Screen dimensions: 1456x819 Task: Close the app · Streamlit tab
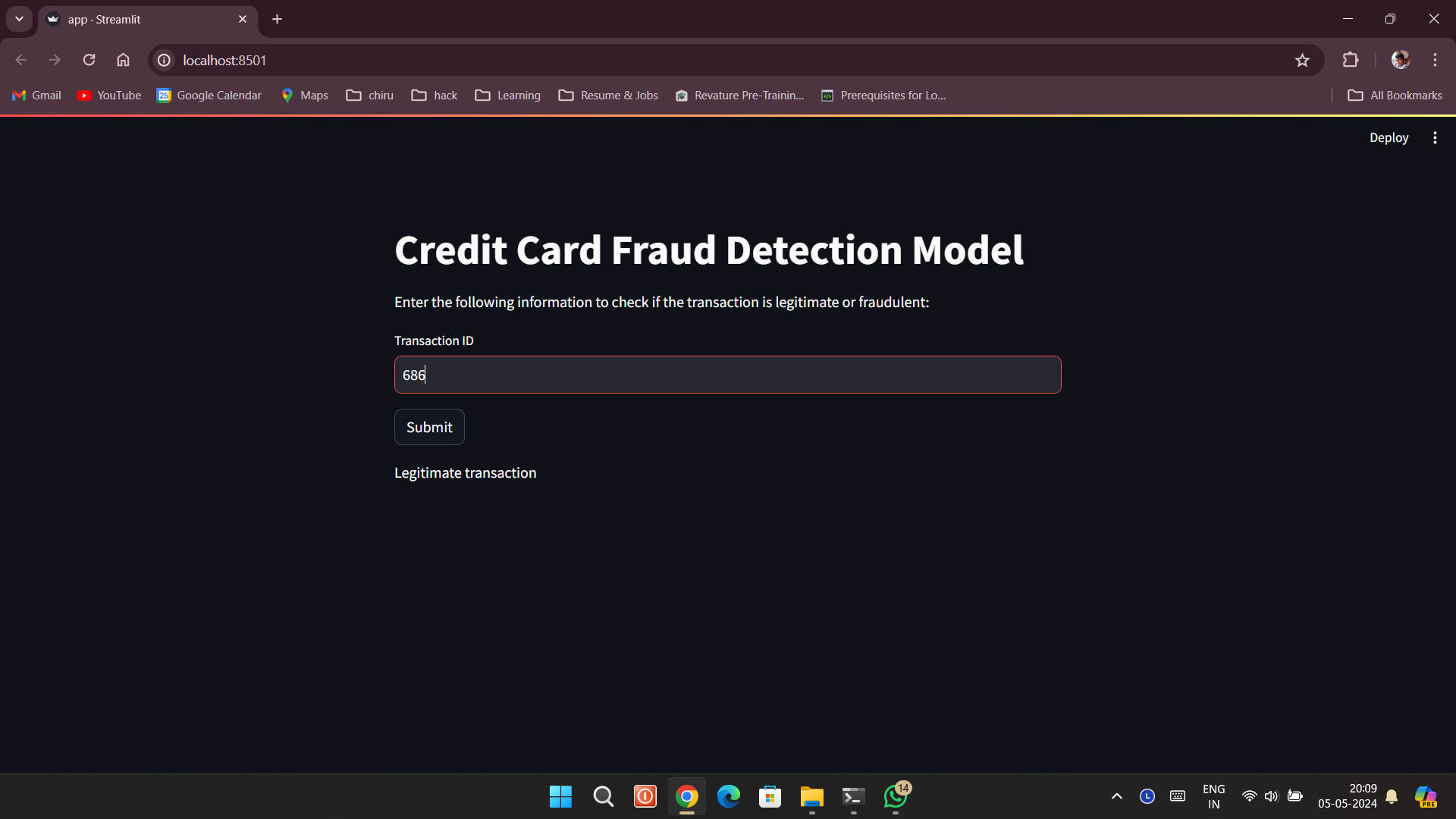pos(243,19)
